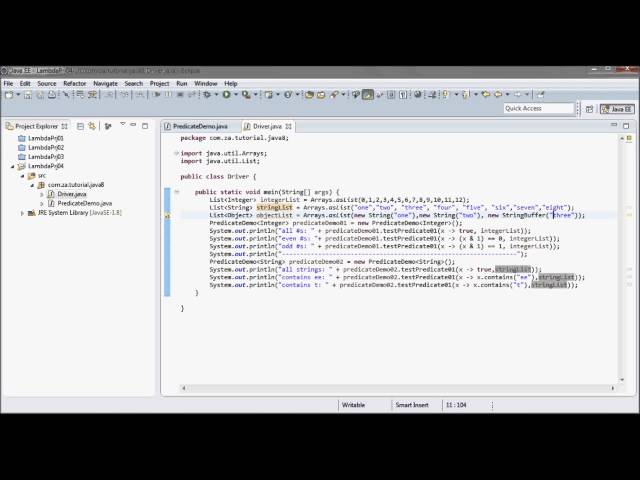
Task: Click the editor horizontal scrollbar track
Action: pos(398,388)
